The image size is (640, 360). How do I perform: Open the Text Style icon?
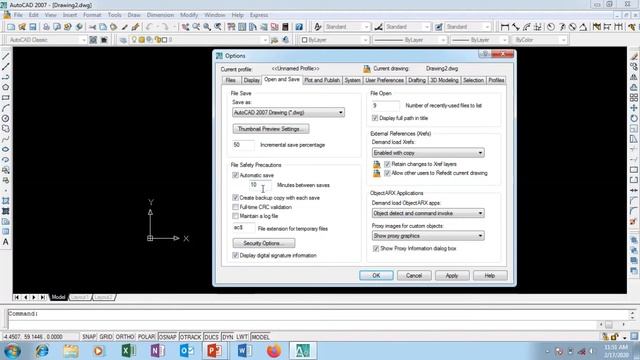tap(318, 27)
